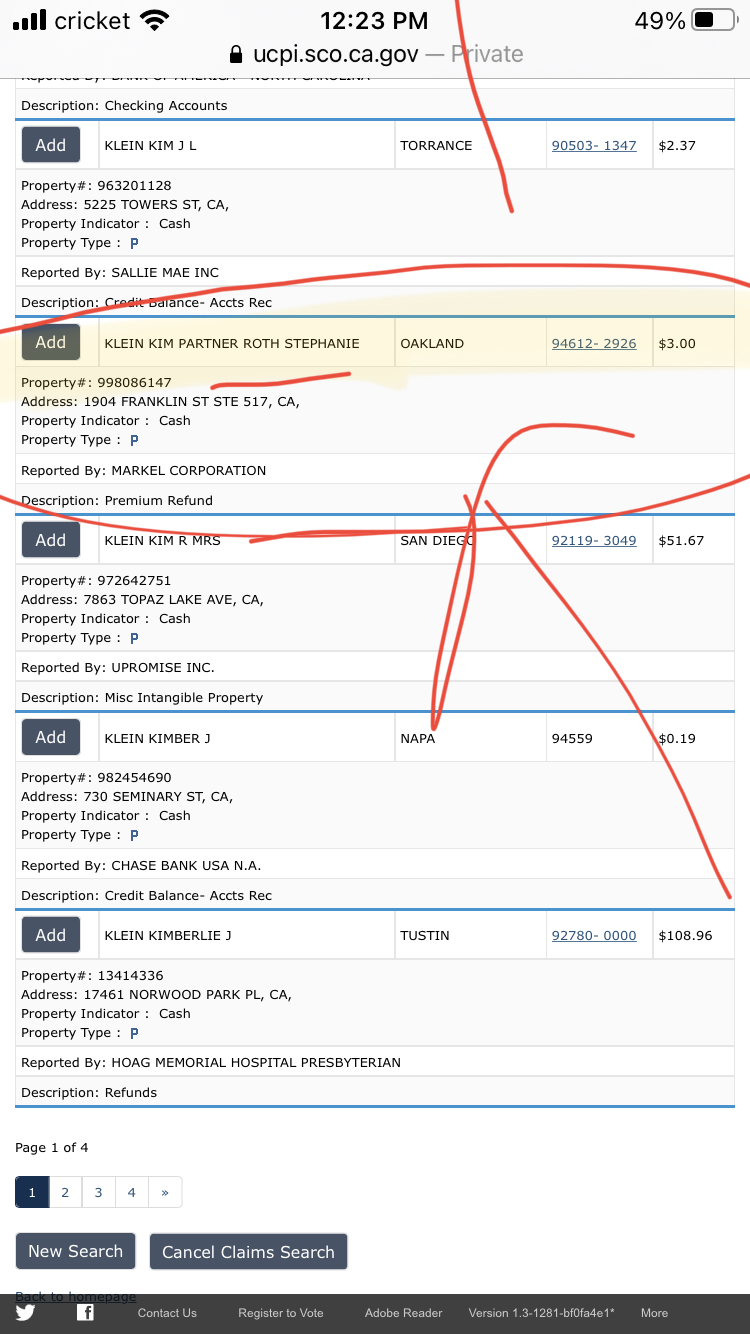Viewport: 750px width, 1334px height.
Task: Select Reported By: SALLIE MAE INC
Action: [x=120, y=273]
